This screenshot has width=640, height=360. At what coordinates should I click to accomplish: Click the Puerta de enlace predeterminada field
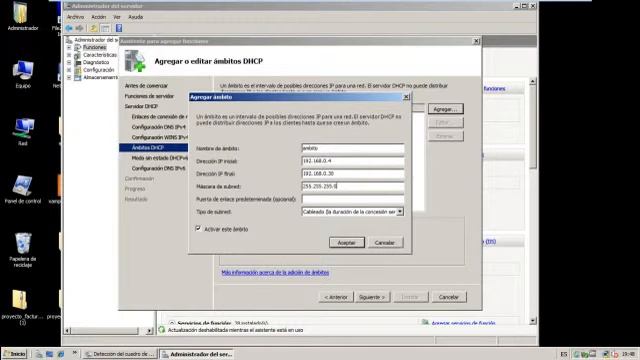click(x=353, y=199)
